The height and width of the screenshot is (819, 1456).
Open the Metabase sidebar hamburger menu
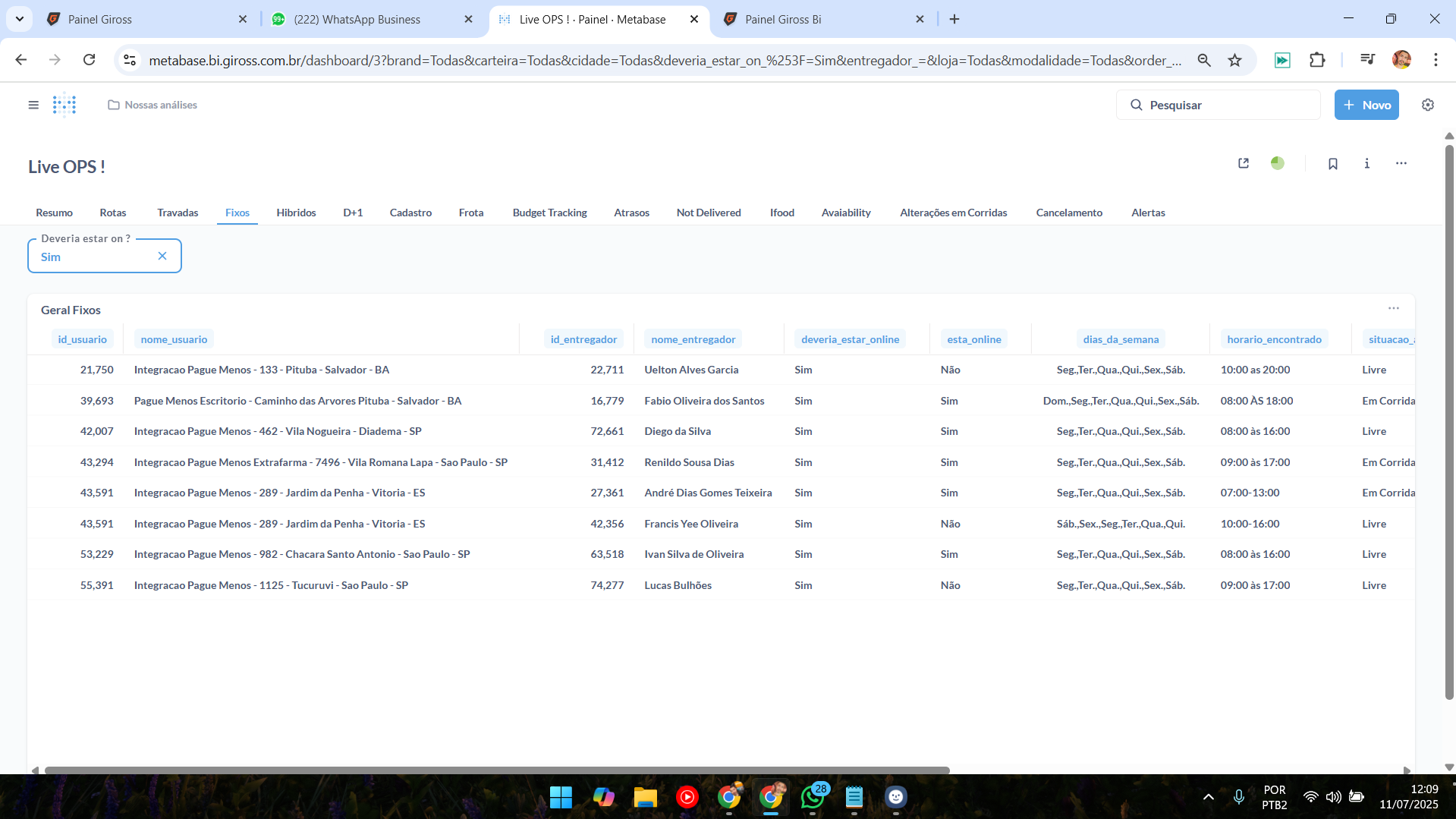click(33, 105)
